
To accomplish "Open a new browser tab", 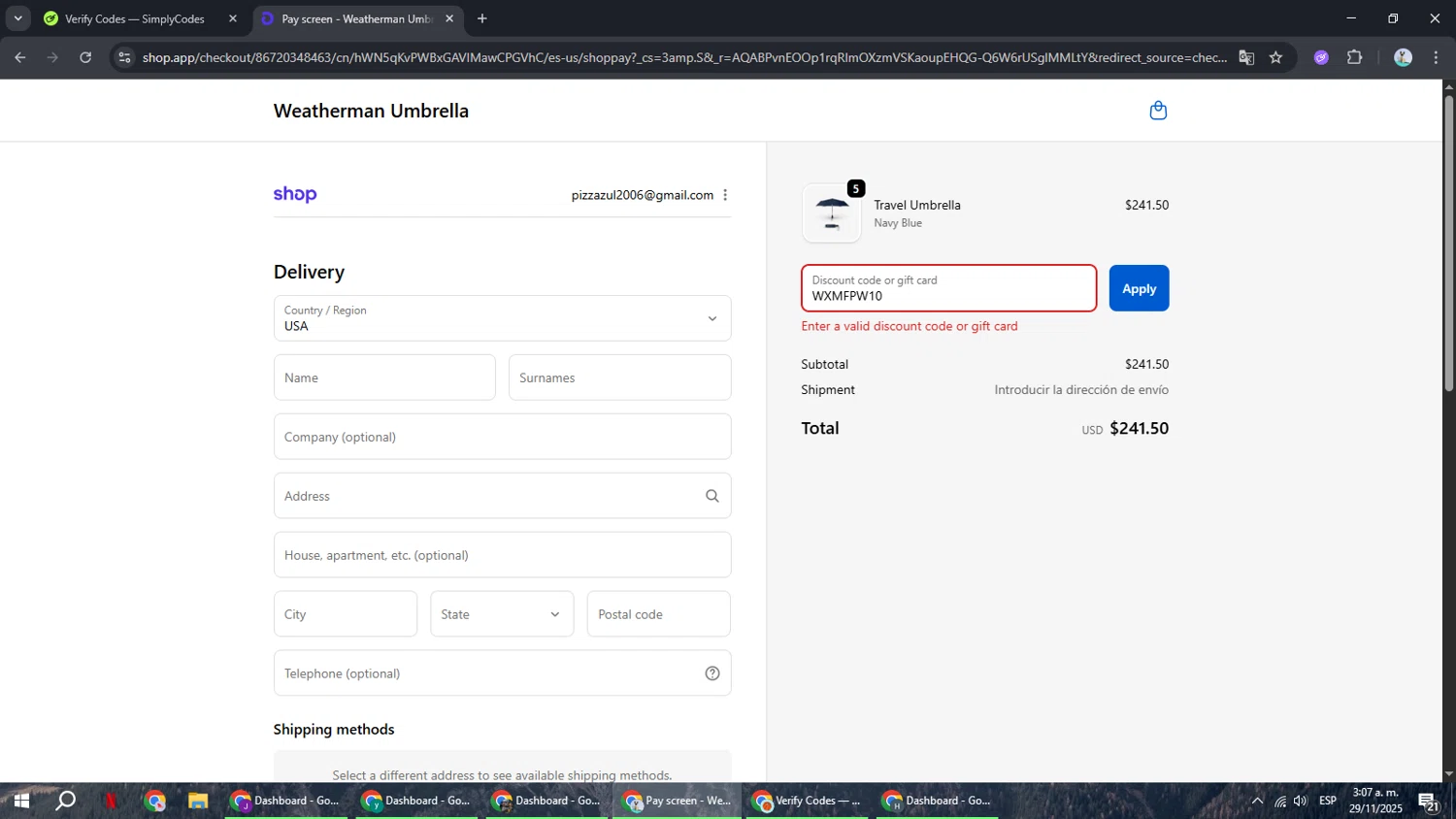I will click(482, 18).
